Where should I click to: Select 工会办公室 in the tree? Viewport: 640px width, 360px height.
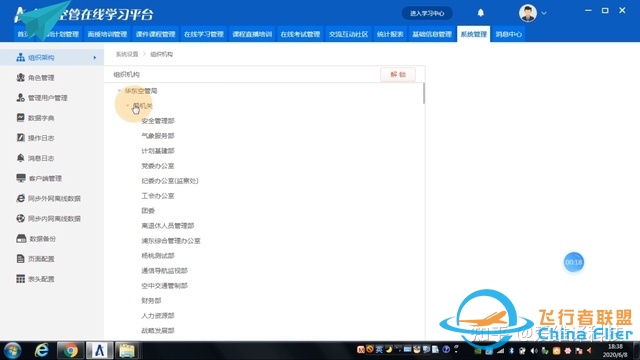[x=158, y=196]
